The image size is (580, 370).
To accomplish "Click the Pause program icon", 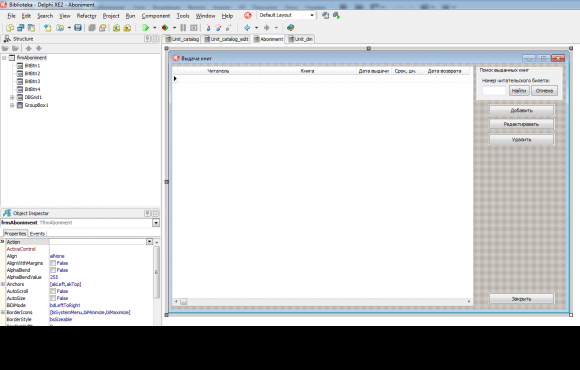I will [183, 28].
